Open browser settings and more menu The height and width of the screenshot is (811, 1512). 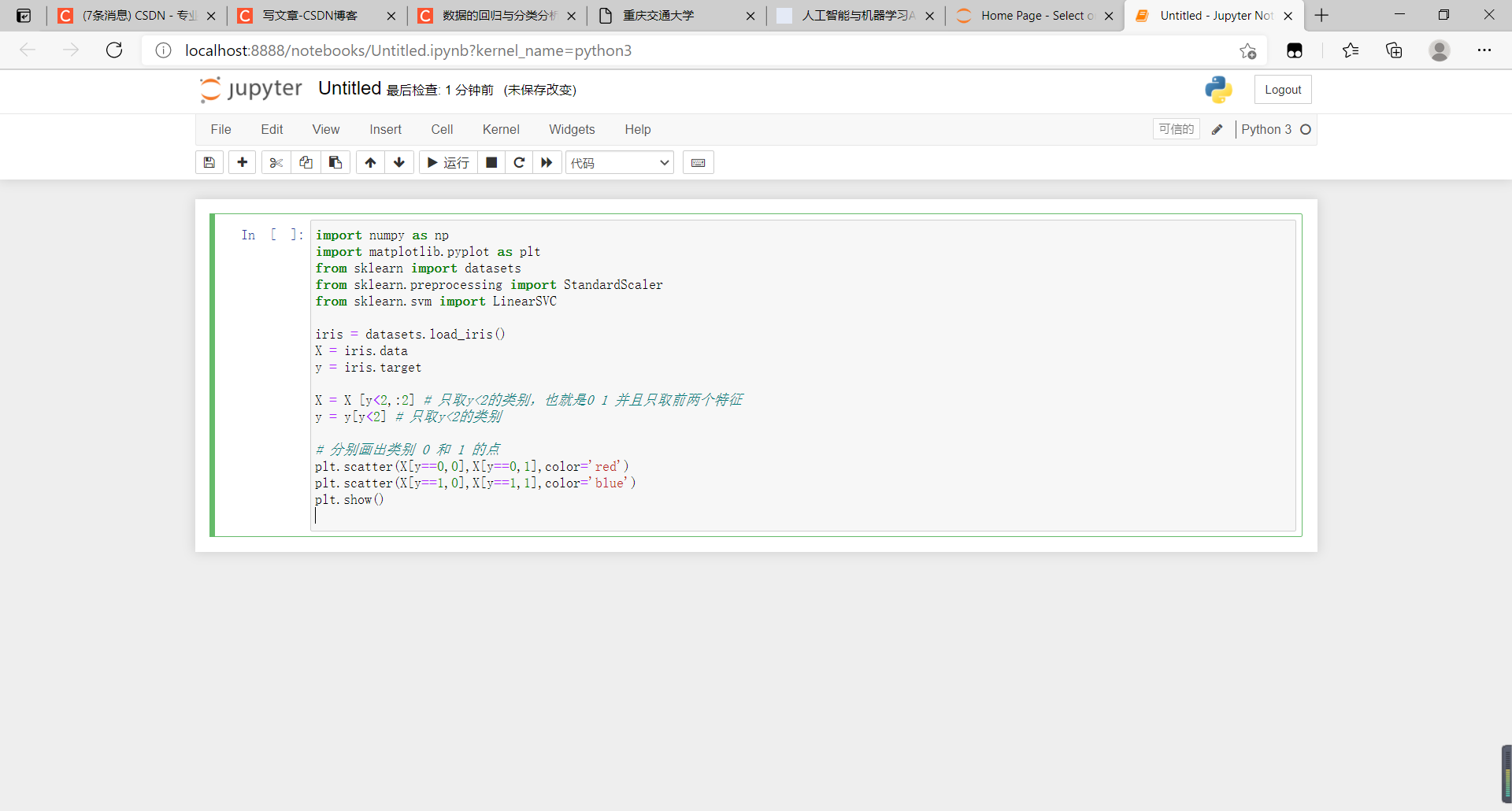pyautogui.click(x=1484, y=50)
